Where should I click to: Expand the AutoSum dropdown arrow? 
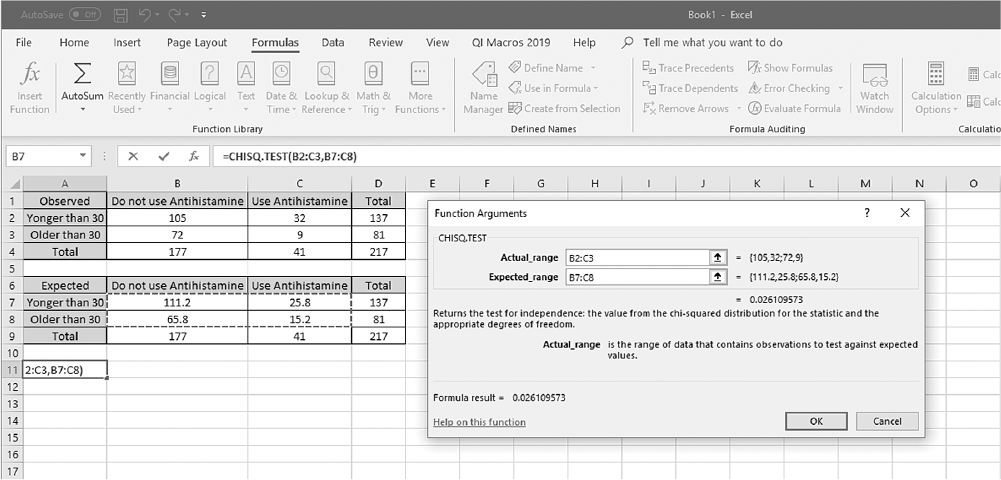(x=82, y=110)
